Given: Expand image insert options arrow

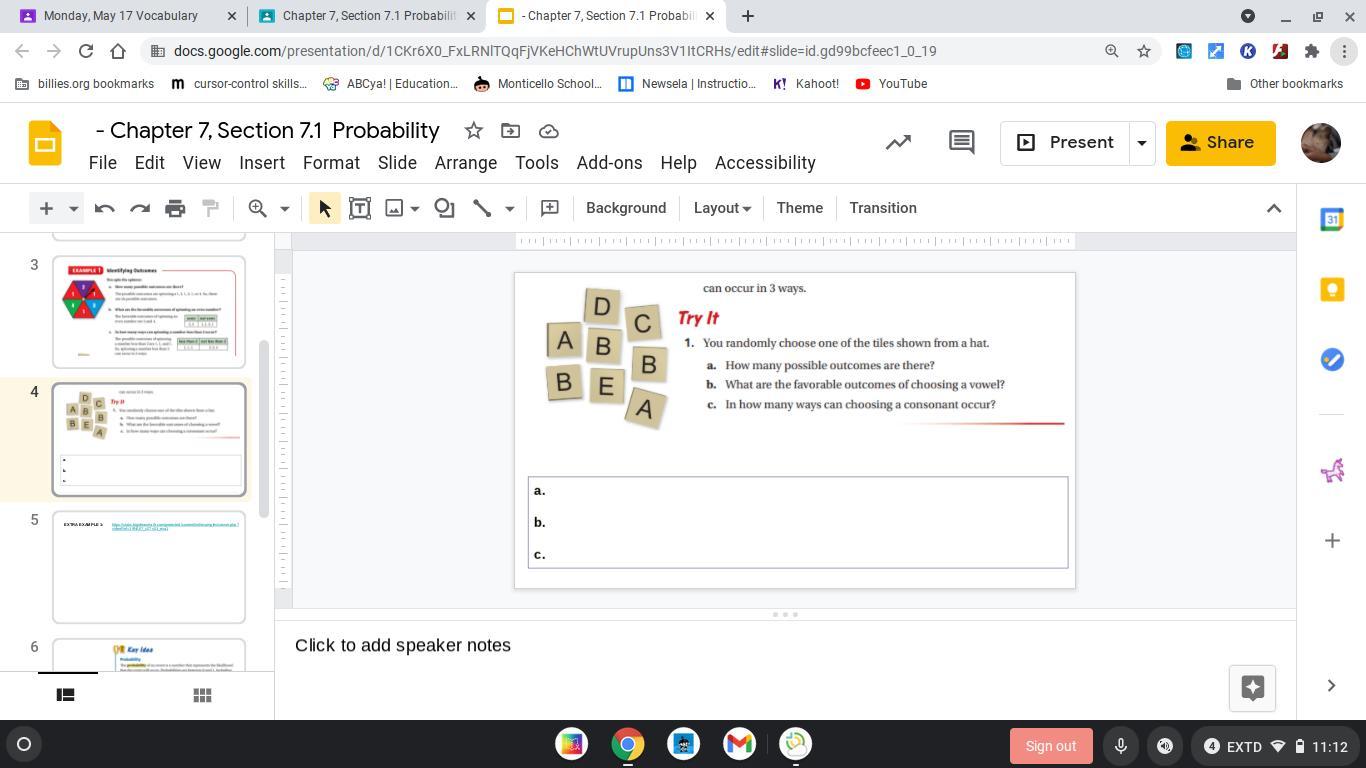Looking at the screenshot, I should tap(415, 208).
